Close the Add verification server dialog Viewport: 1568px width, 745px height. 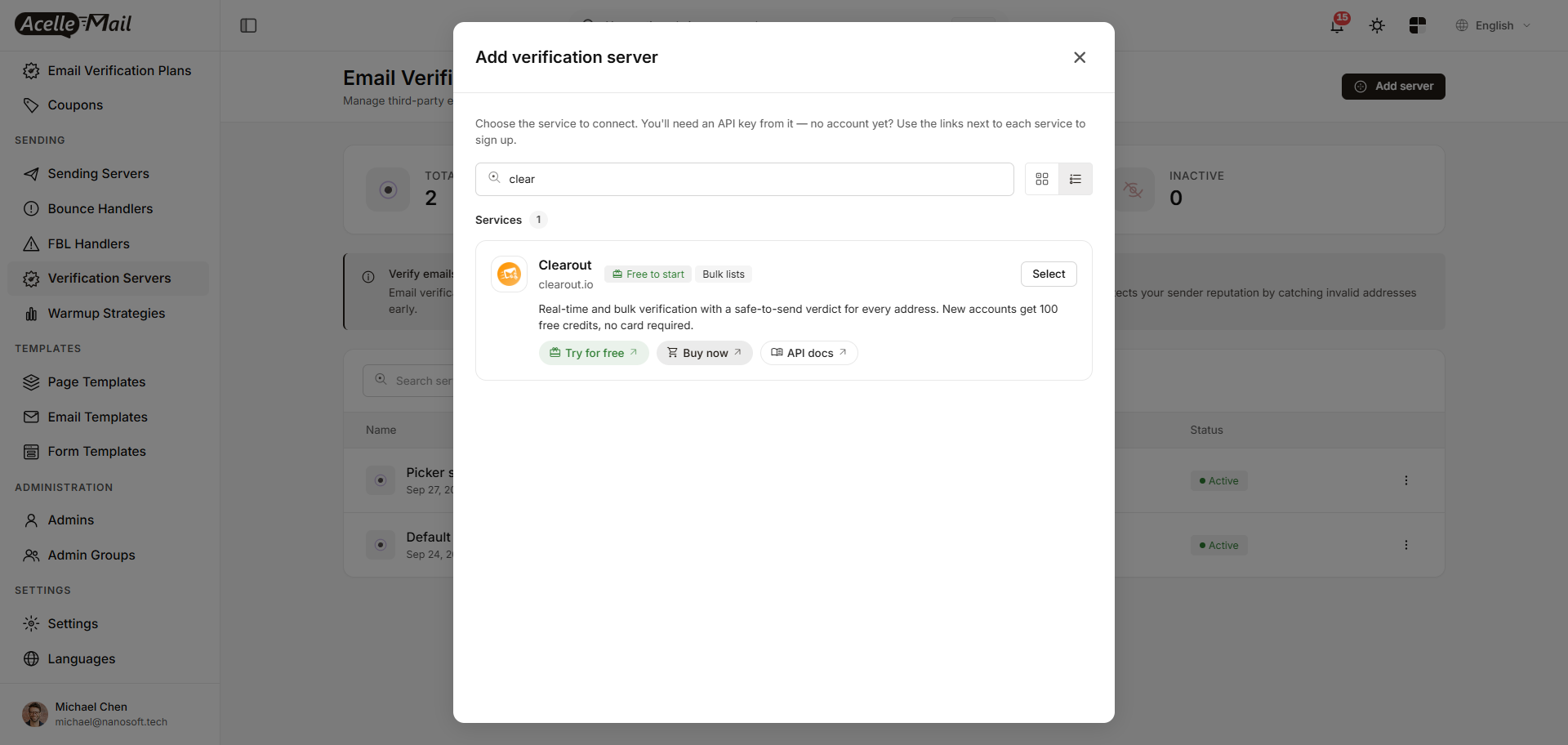(1080, 57)
